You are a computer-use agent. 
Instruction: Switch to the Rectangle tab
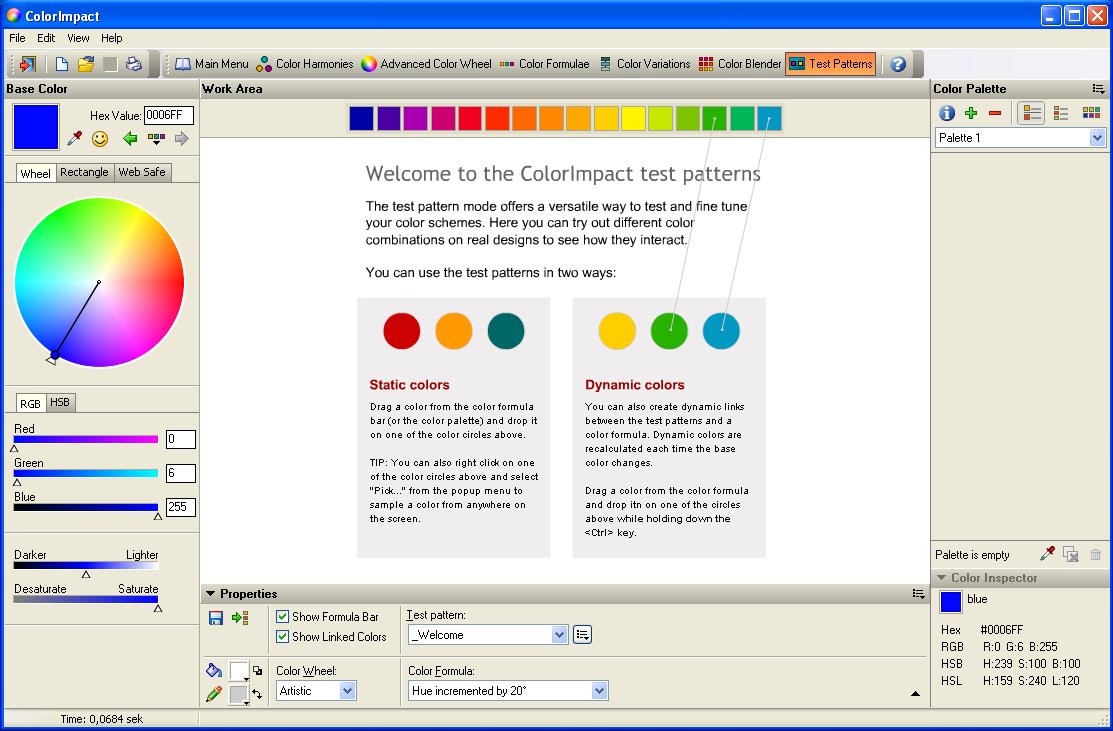[84, 172]
